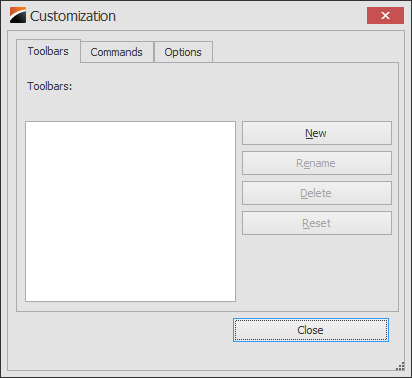This screenshot has height=378, width=412.
Task: Switch to the Toolbars tab
Action: (48, 51)
